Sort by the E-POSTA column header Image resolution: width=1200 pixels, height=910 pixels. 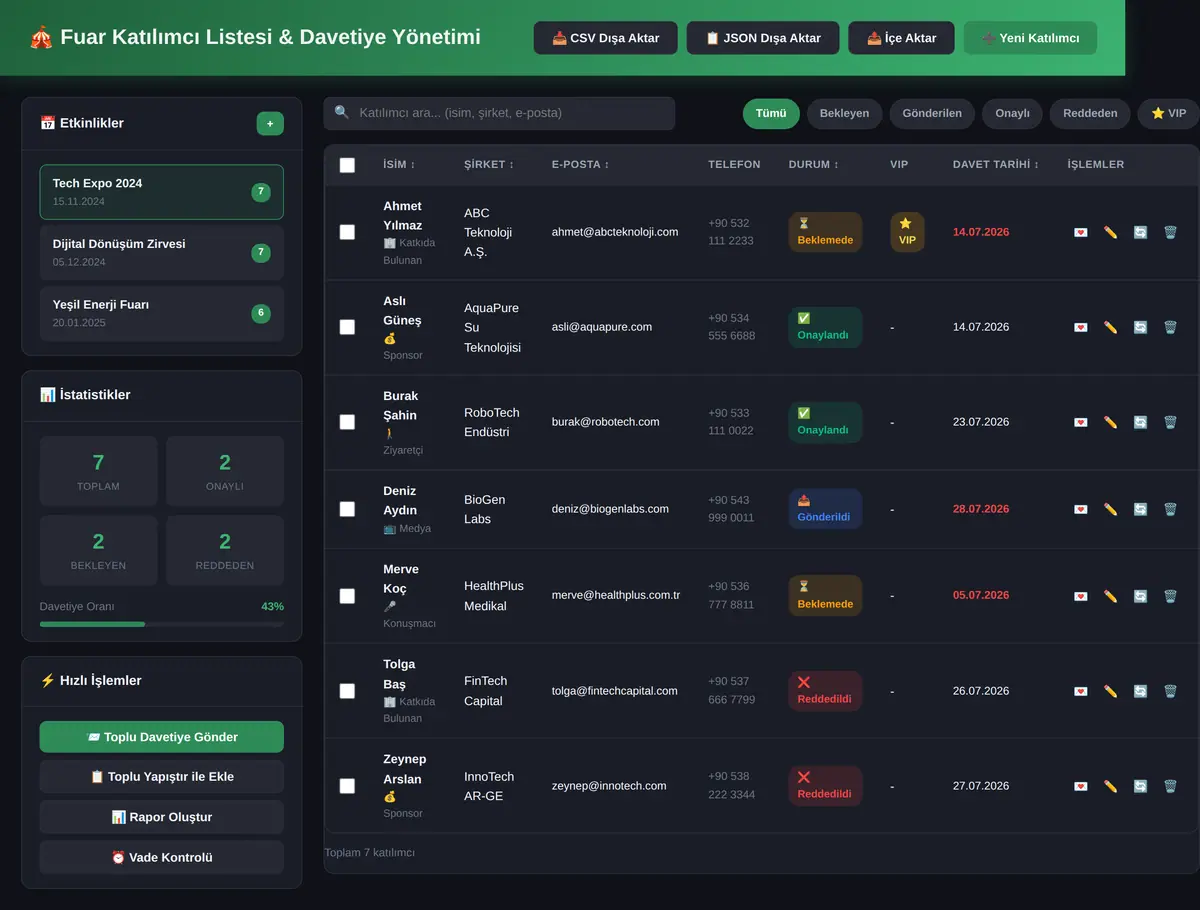(x=580, y=164)
